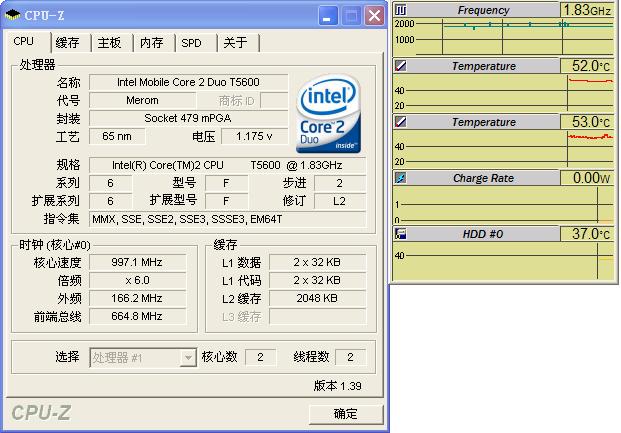621x433 pixels.
Task: Open the 内存 tab
Action: [154, 43]
